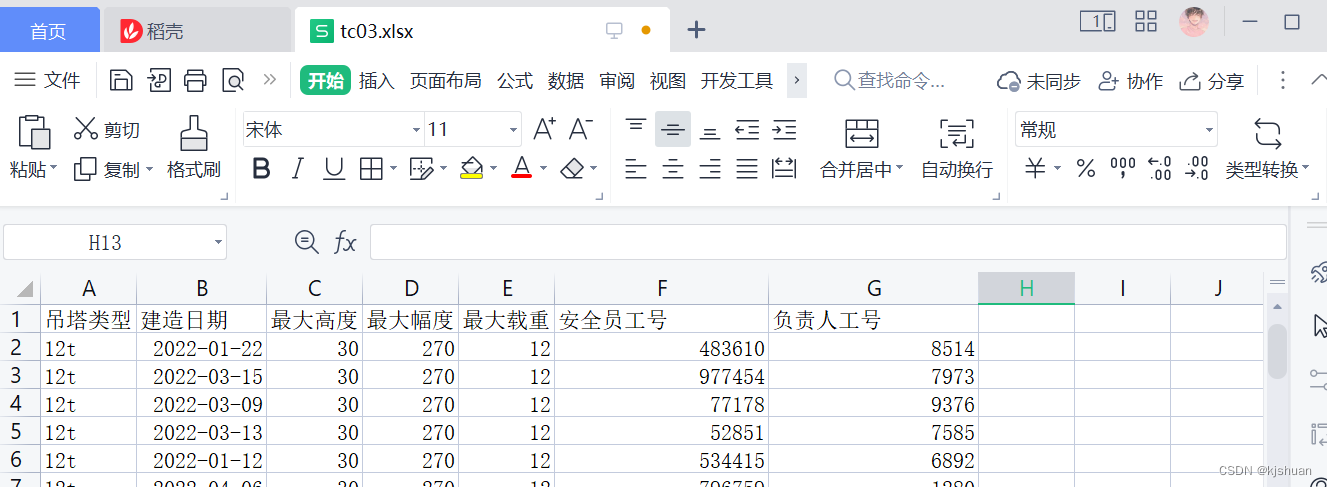Switch to the 插入 ribbon tab
Image resolution: width=1327 pixels, height=487 pixels.
point(377,81)
